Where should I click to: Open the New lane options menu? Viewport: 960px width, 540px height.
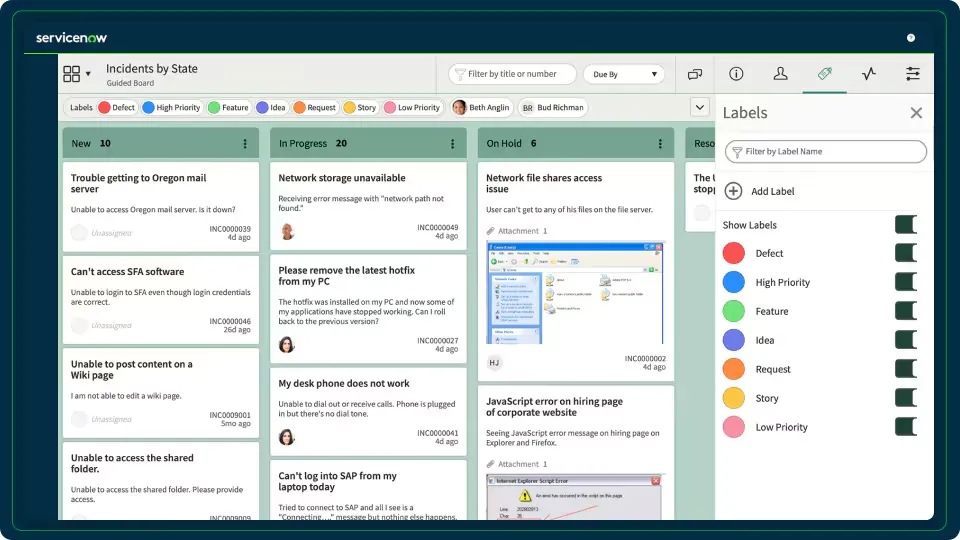pos(245,144)
